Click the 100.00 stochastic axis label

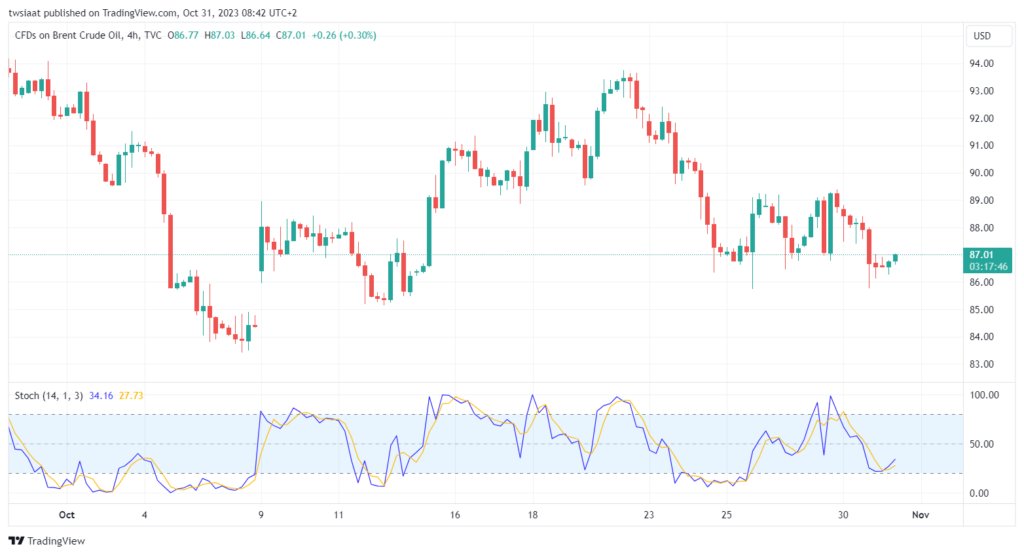[x=984, y=395]
